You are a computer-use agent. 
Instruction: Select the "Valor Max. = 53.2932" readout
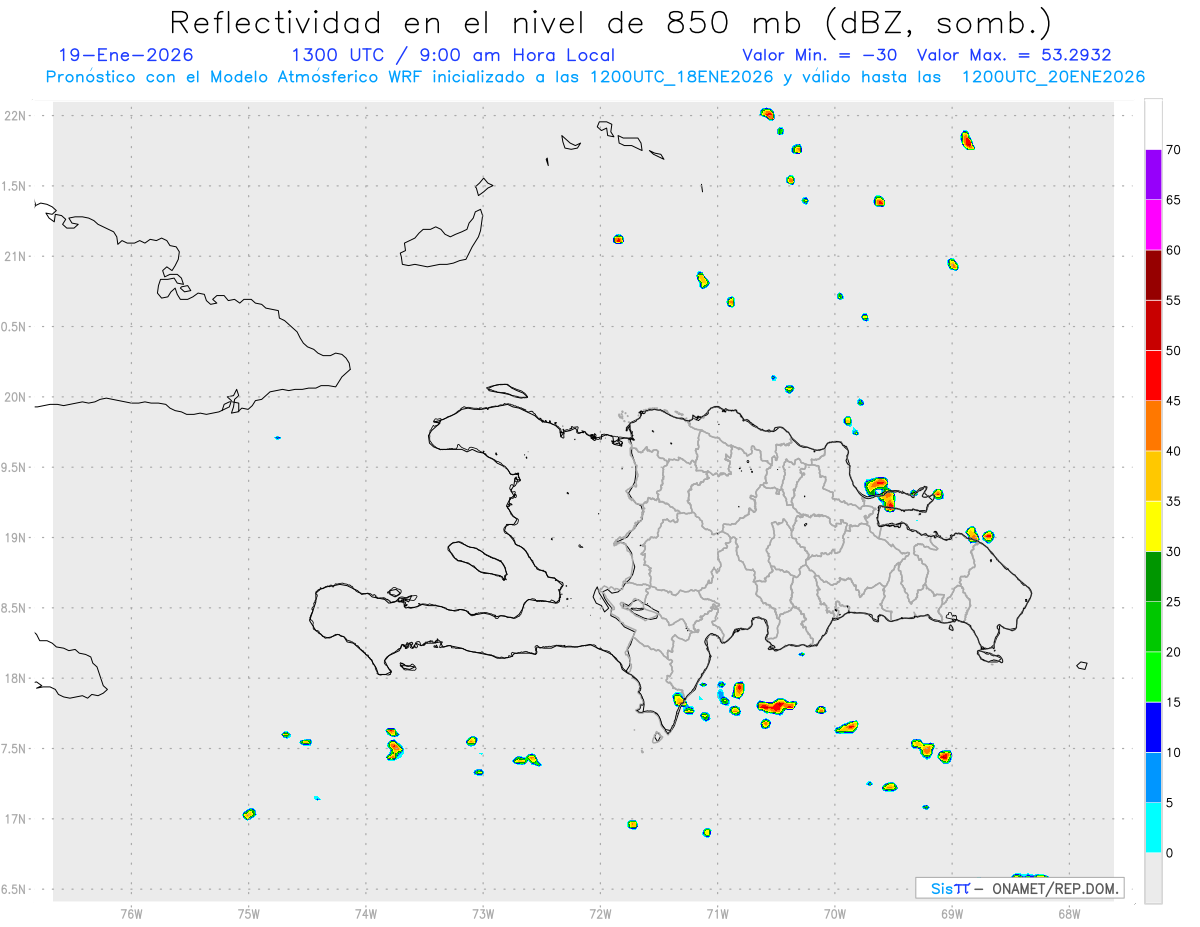coord(1014,56)
